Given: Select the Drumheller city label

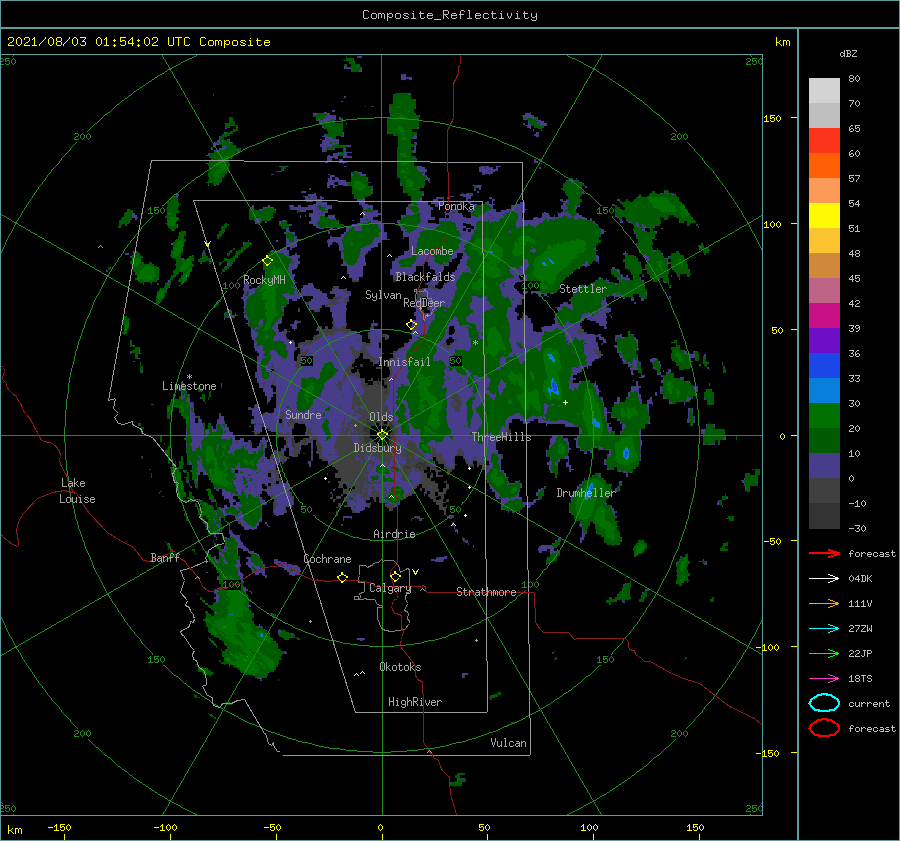Looking at the screenshot, I should [x=586, y=493].
